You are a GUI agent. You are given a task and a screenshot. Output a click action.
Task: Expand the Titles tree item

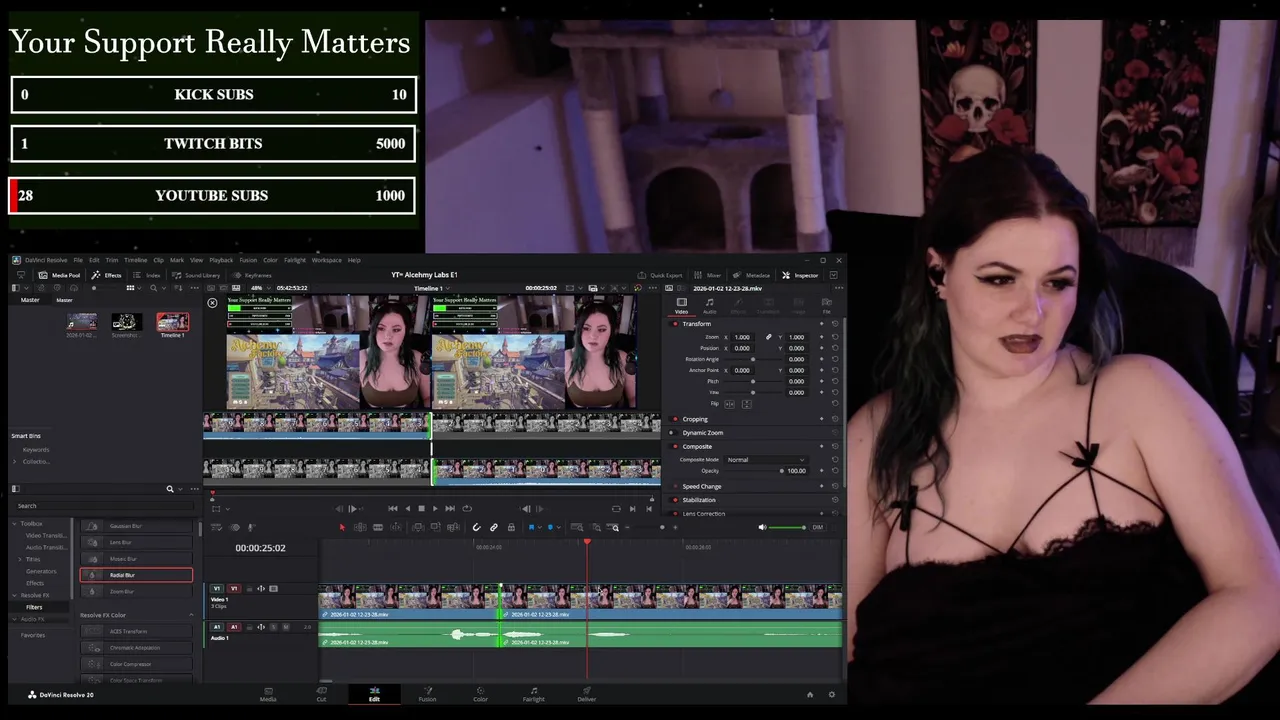[x=21, y=559]
